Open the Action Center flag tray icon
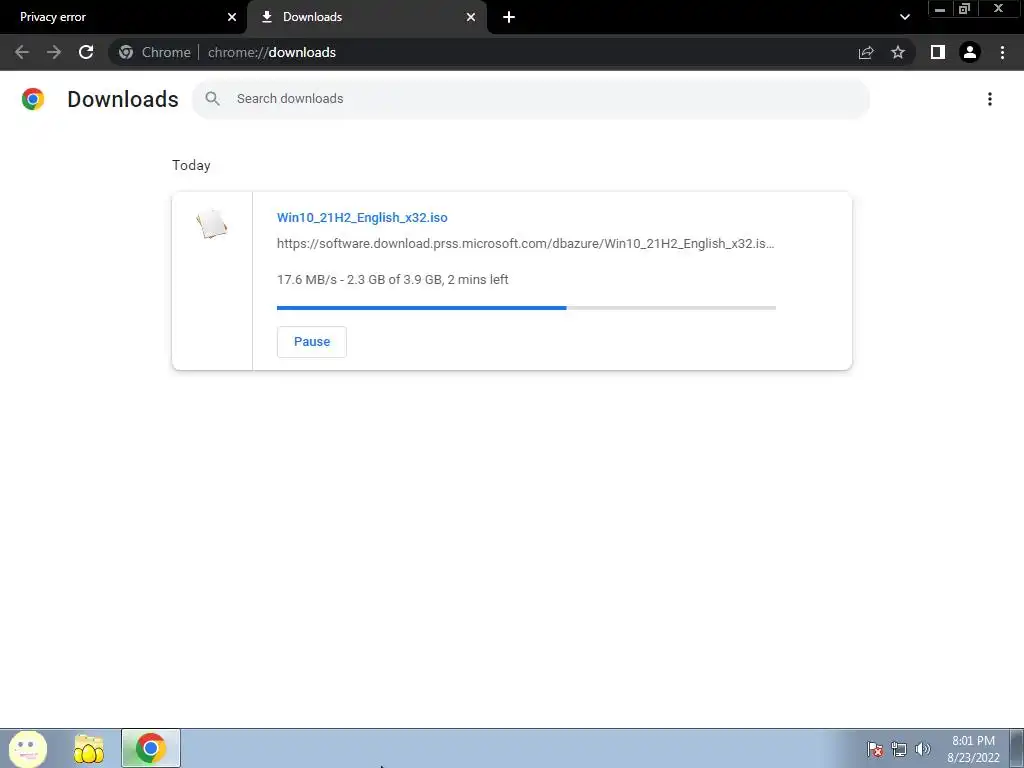The height and width of the screenshot is (768, 1024). 875,749
